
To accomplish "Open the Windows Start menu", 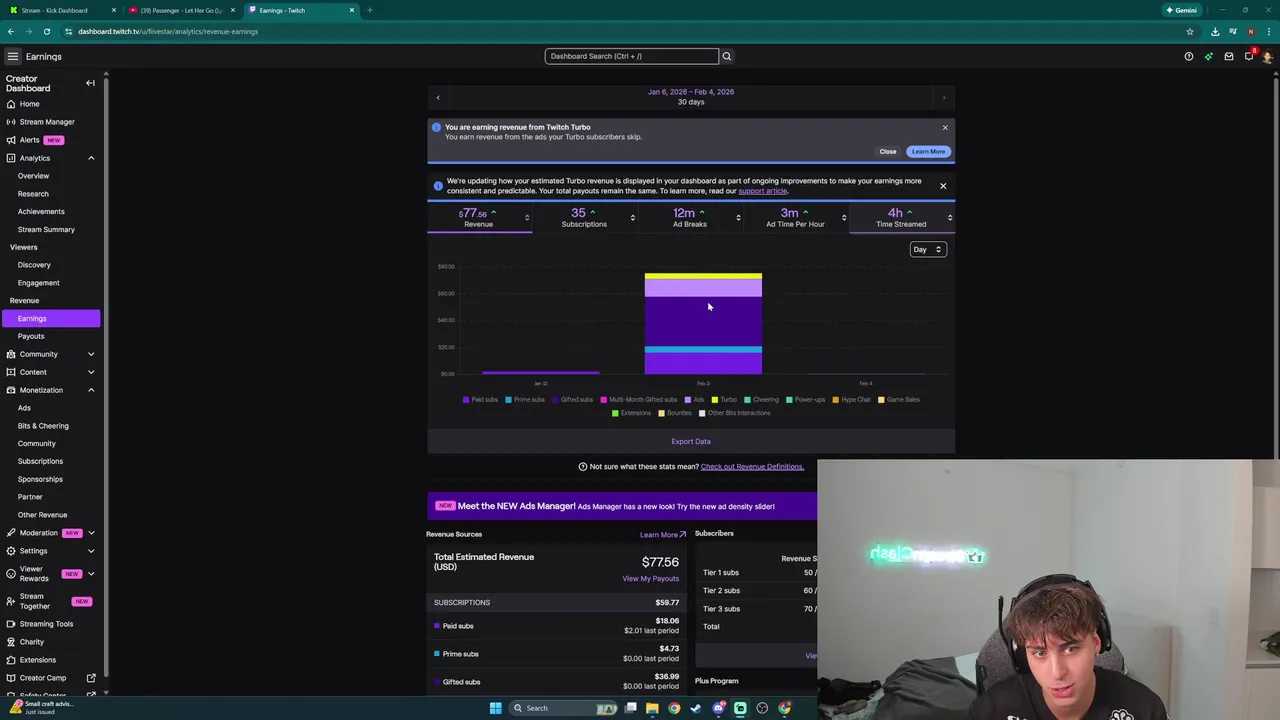I will pos(495,708).
